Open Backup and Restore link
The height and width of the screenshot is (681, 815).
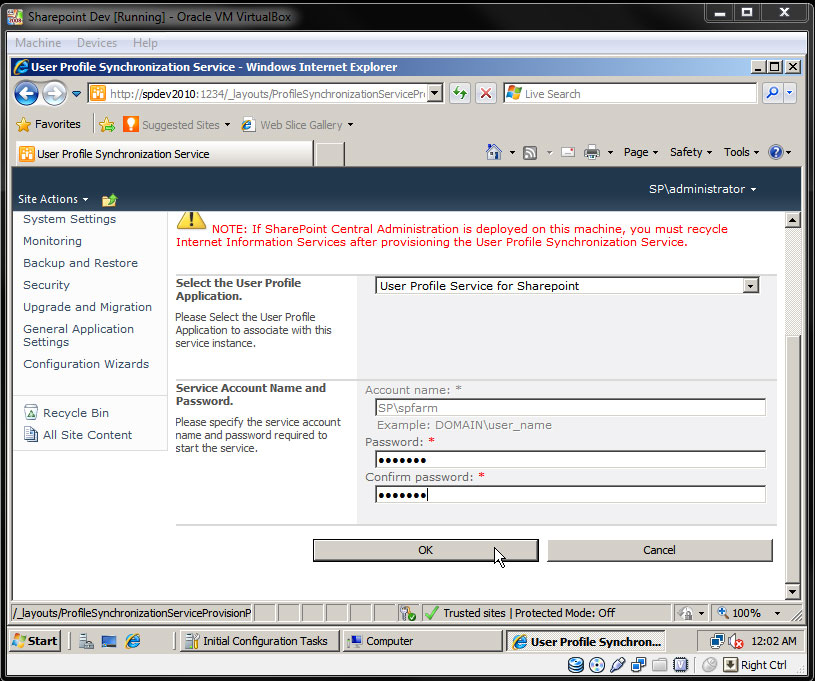tap(81, 263)
